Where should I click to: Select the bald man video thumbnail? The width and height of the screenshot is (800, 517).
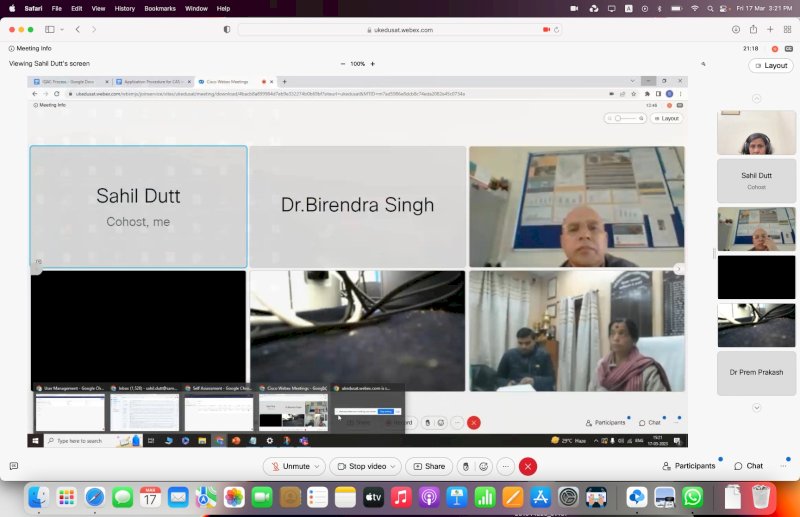(x=756, y=229)
